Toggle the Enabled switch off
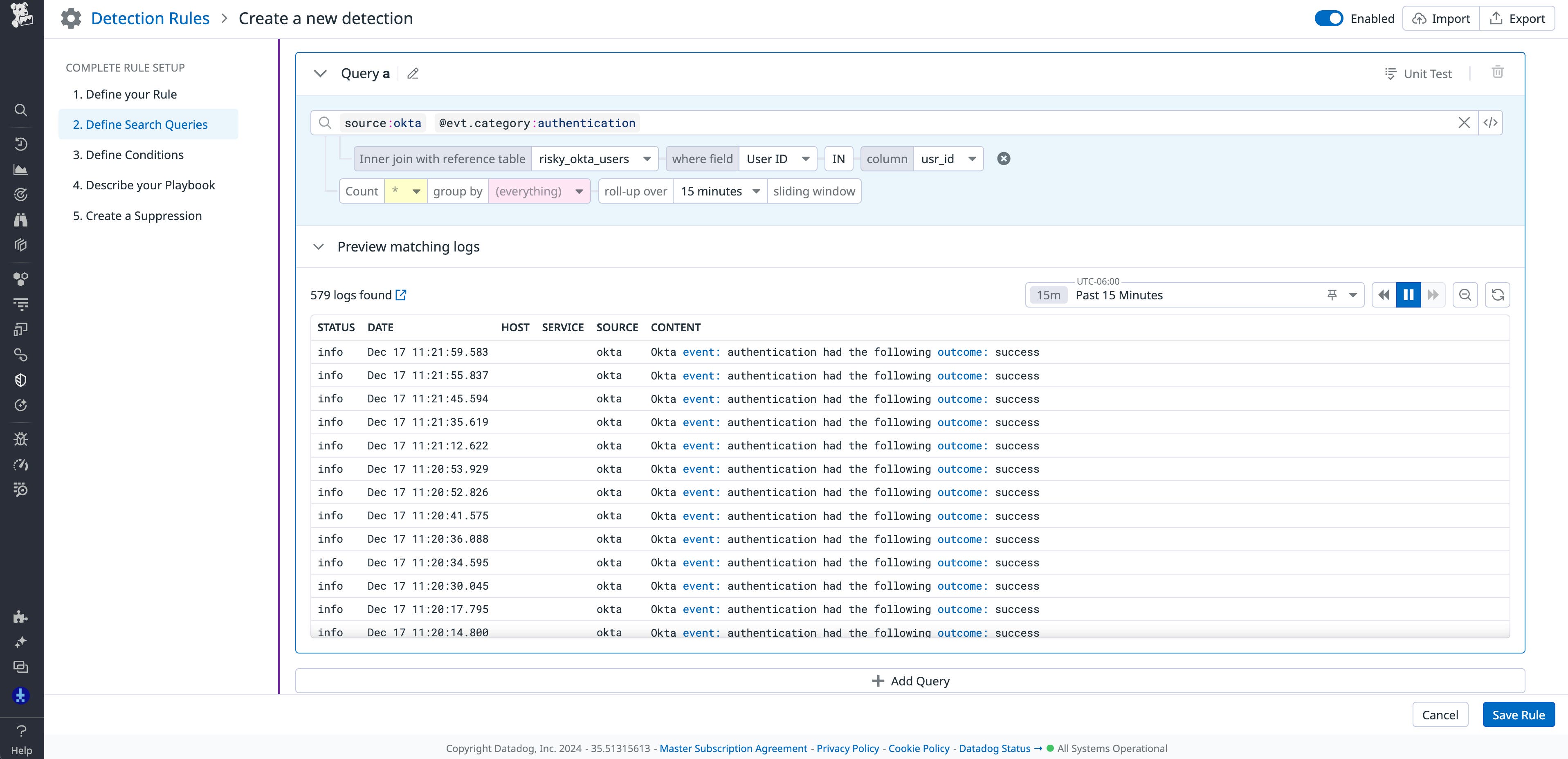The height and width of the screenshot is (759, 1568). [1329, 18]
